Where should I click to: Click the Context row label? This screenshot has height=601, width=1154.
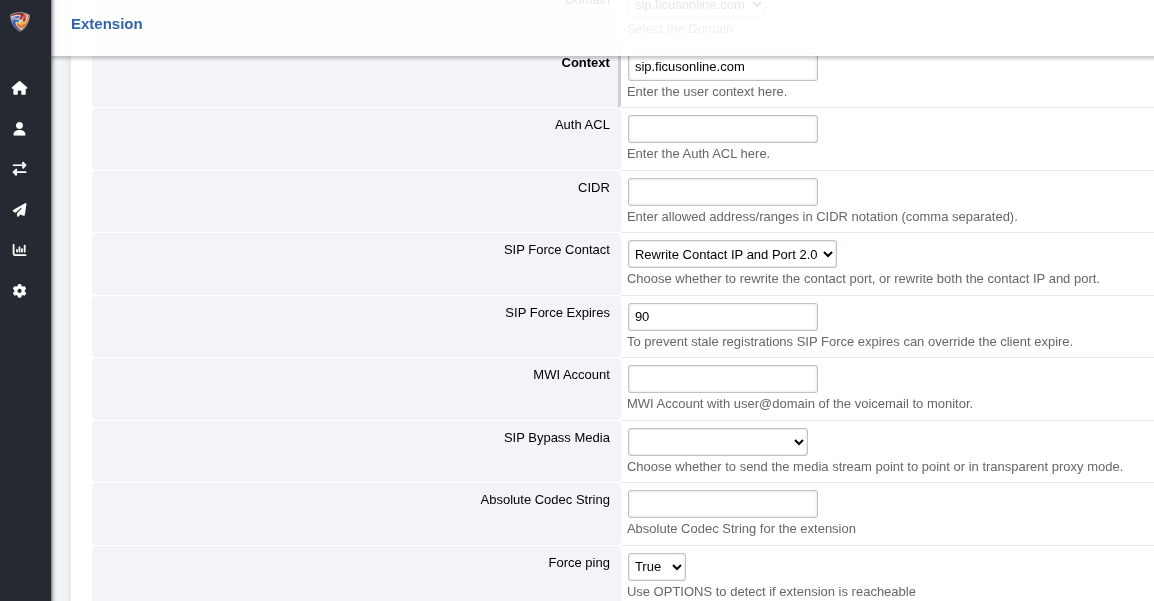[x=585, y=63]
